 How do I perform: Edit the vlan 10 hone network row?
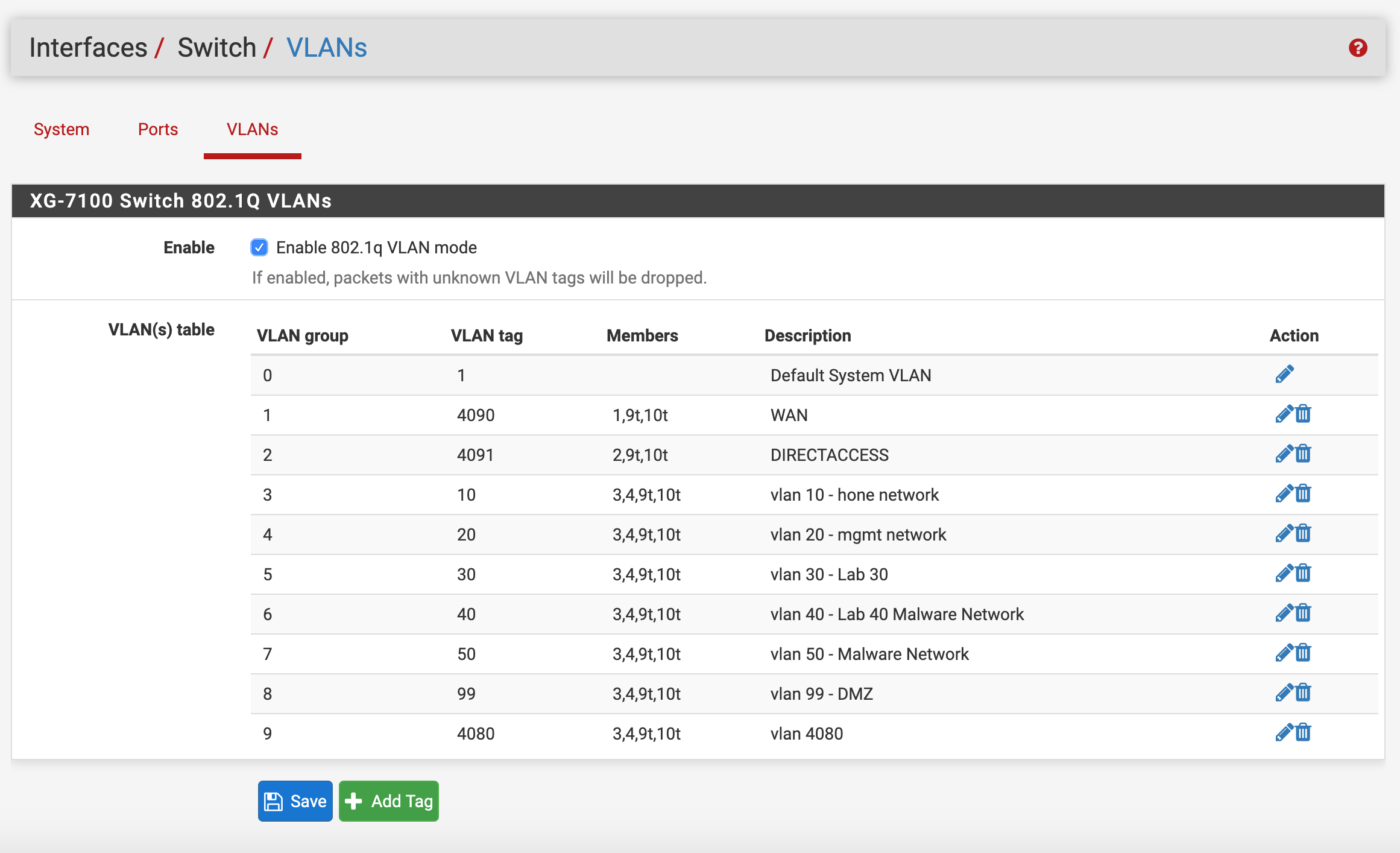(x=1284, y=494)
